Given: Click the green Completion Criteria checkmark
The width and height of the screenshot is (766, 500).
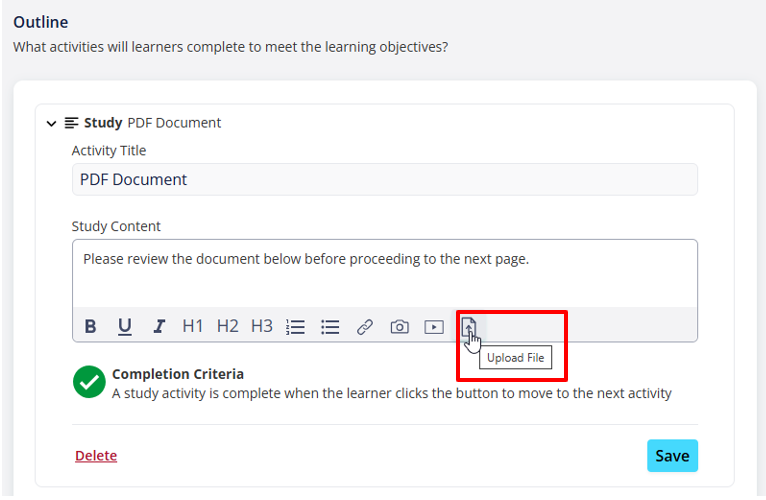Looking at the screenshot, I should coord(89,382).
